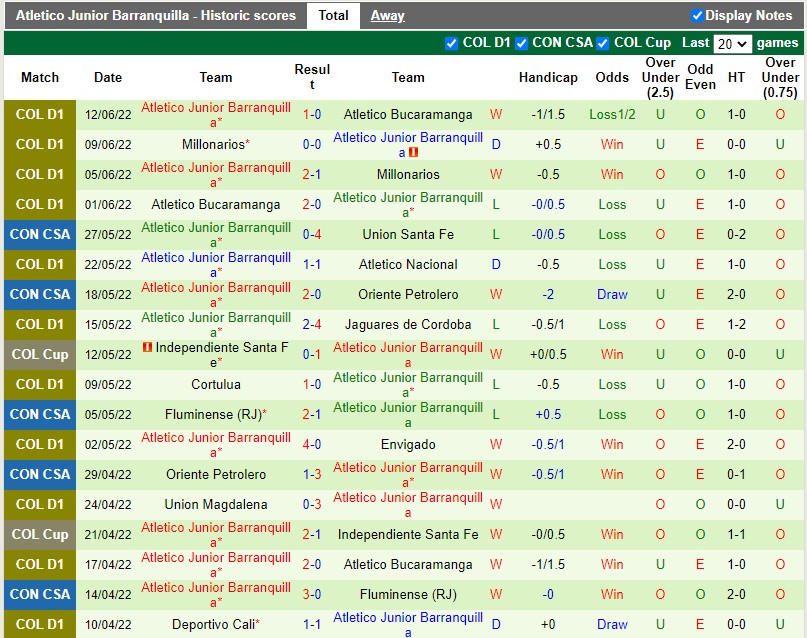This screenshot has width=807, height=638.
Task: Open the Oriente Petrolero team link
Action: pyautogui.click(x=408, y=294)
